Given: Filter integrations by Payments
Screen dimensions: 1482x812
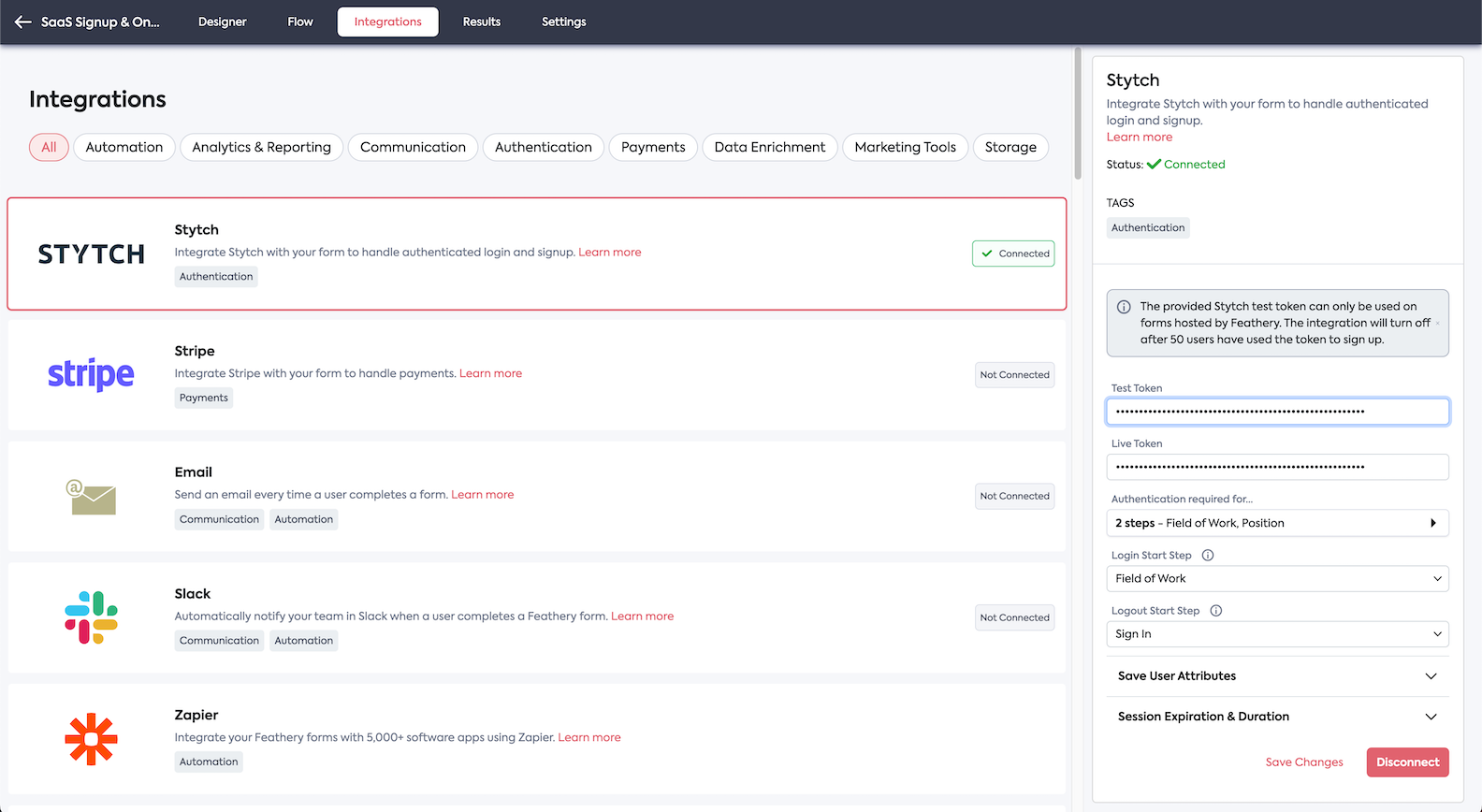Looking at the screenshot, I should coord(653,147).
